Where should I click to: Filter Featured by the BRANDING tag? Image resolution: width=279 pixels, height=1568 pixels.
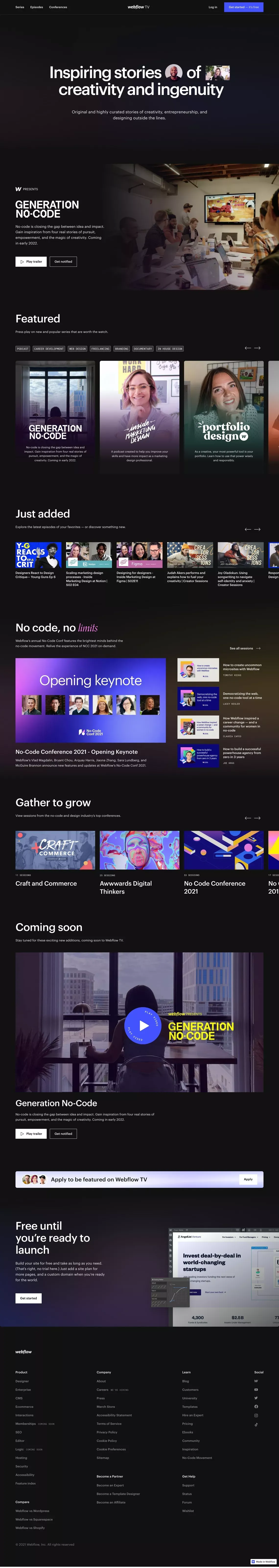pos(122,349)
